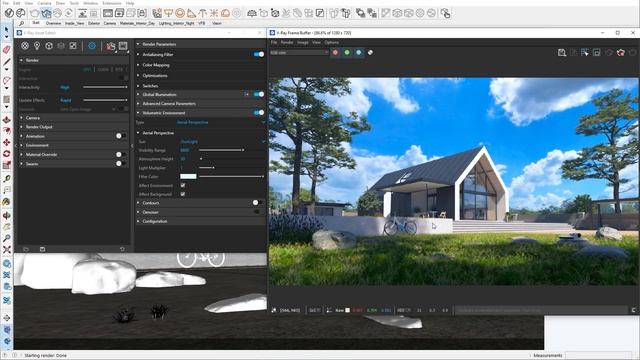640x360 pixels.
Task: Open the Geometry tab cube icon
Action: (49, 46)
